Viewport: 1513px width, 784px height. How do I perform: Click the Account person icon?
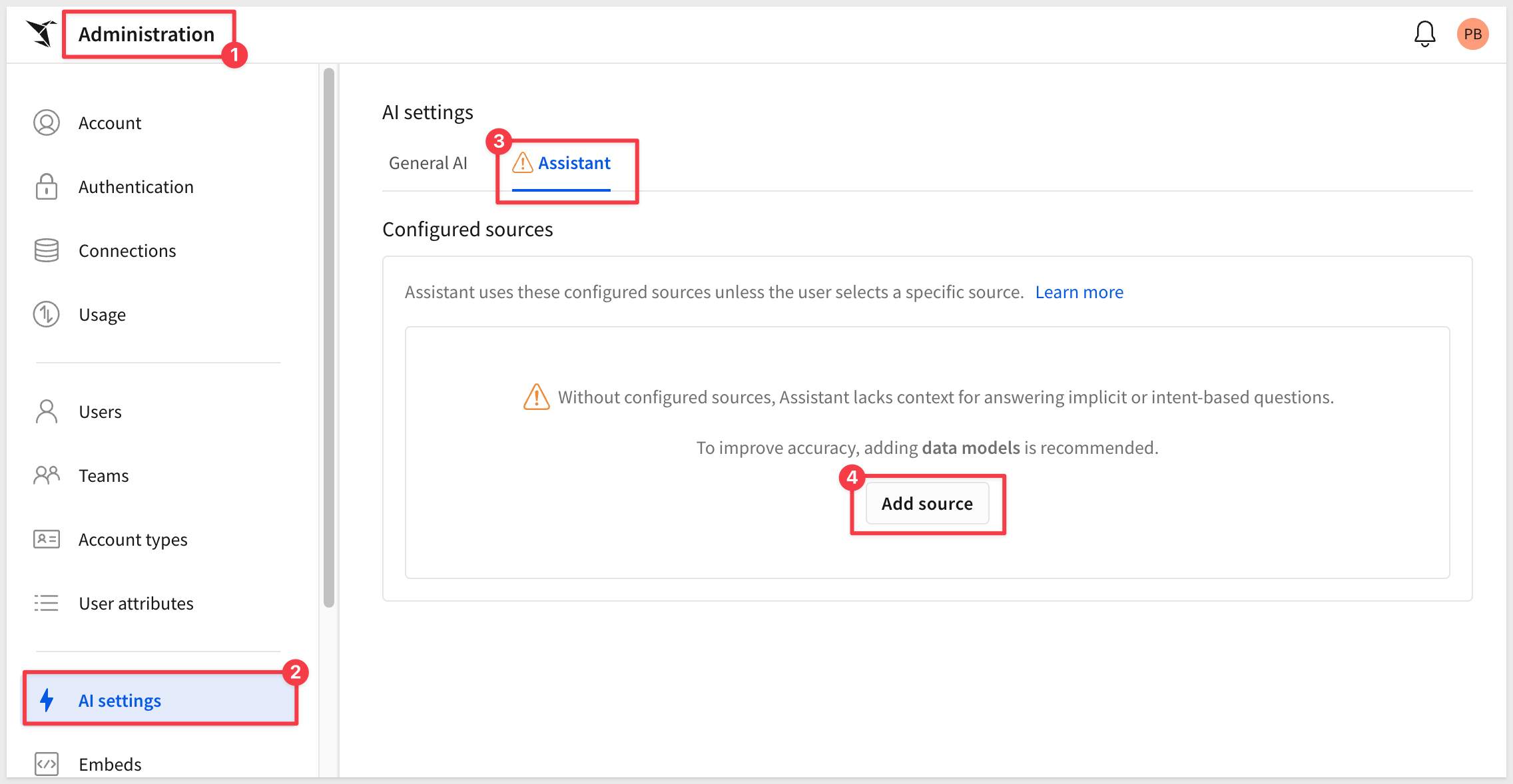(47, 123)
